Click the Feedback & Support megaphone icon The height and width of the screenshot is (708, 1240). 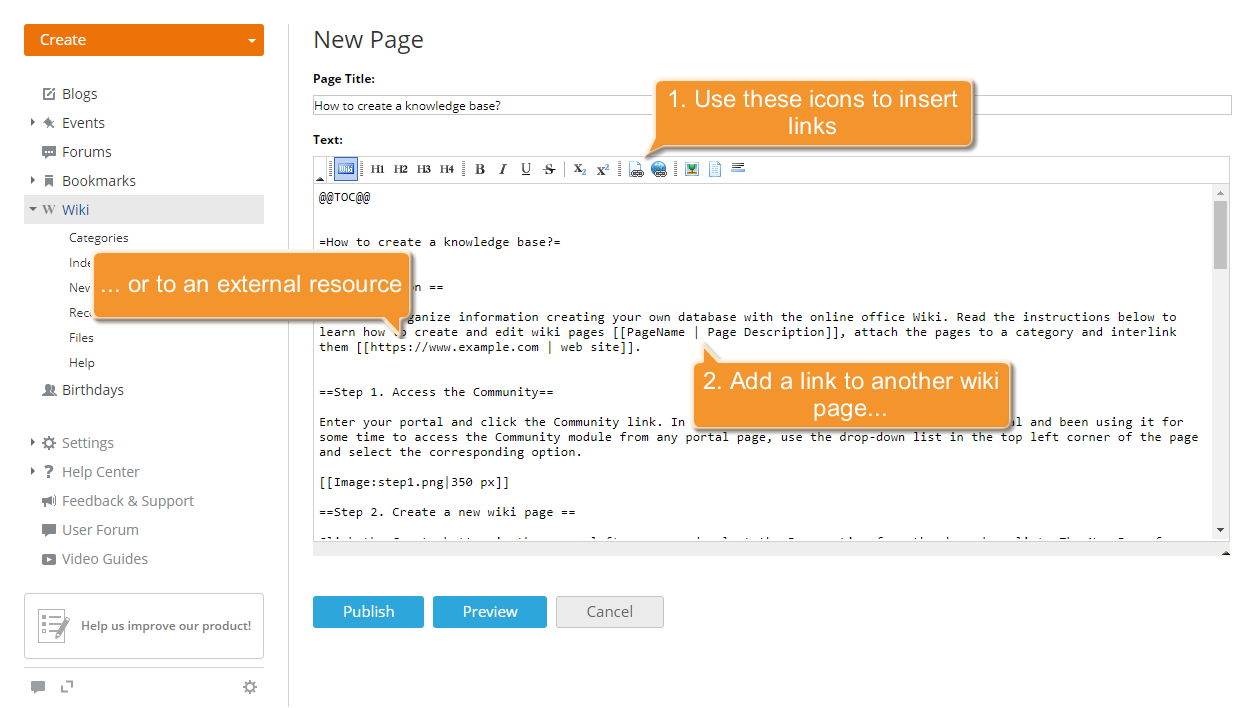[49, 501]
